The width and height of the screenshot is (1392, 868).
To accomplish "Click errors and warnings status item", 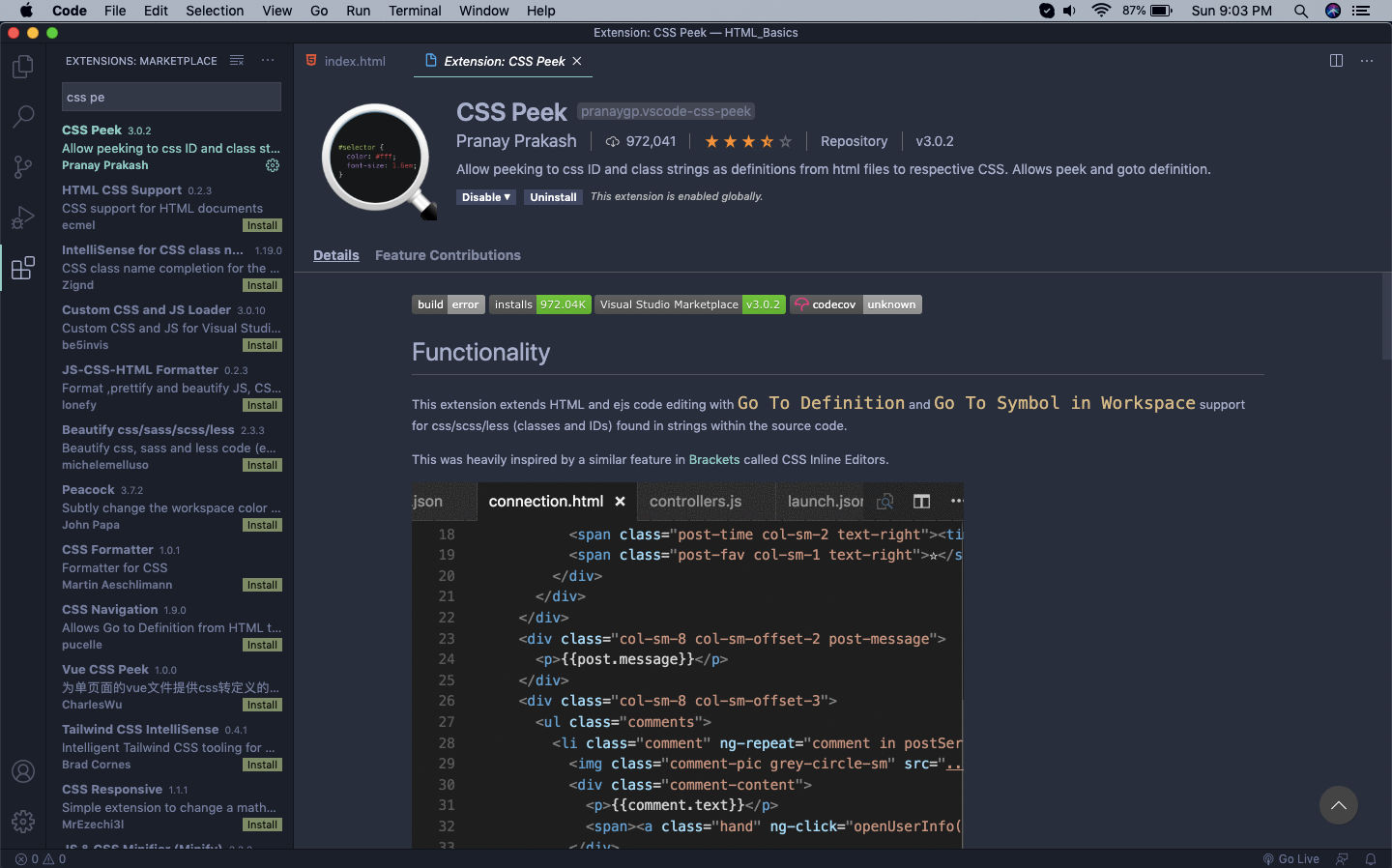I will [x=41, y=858].
